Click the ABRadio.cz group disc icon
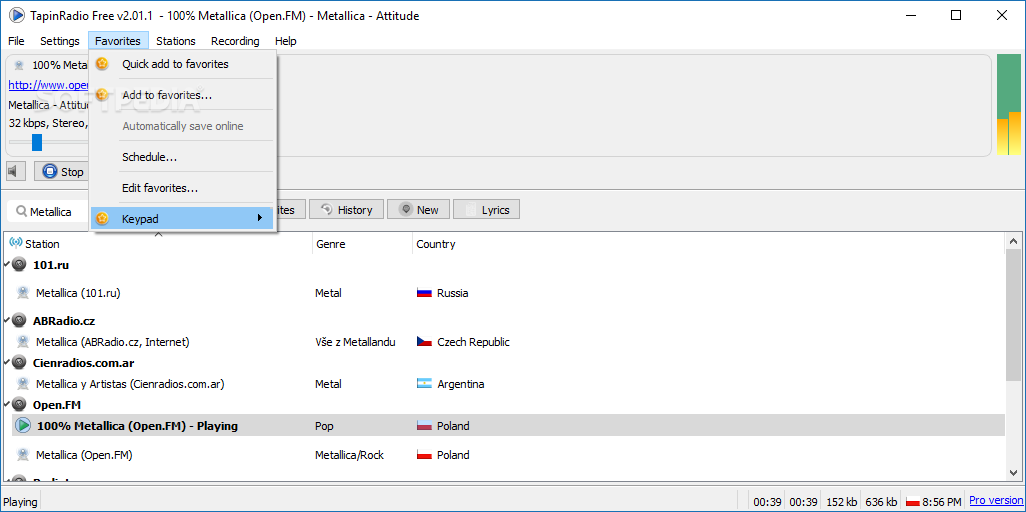The width and height of the screenshot is (1026, 512). tap(19, 321)
